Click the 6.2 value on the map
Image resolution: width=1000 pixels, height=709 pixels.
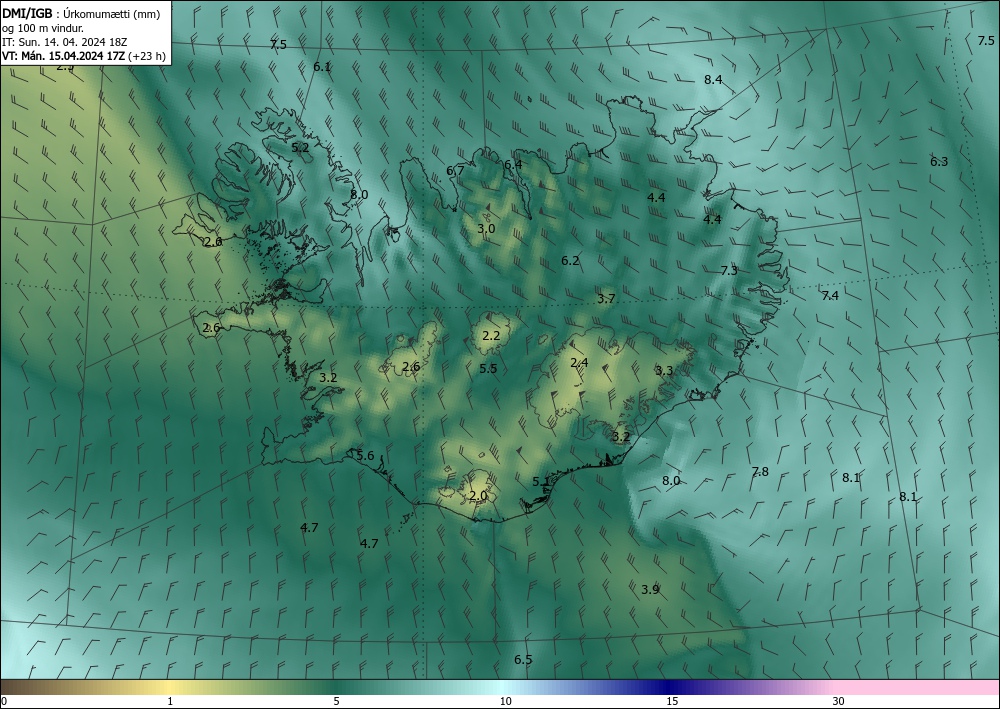[x=570, y=260]
